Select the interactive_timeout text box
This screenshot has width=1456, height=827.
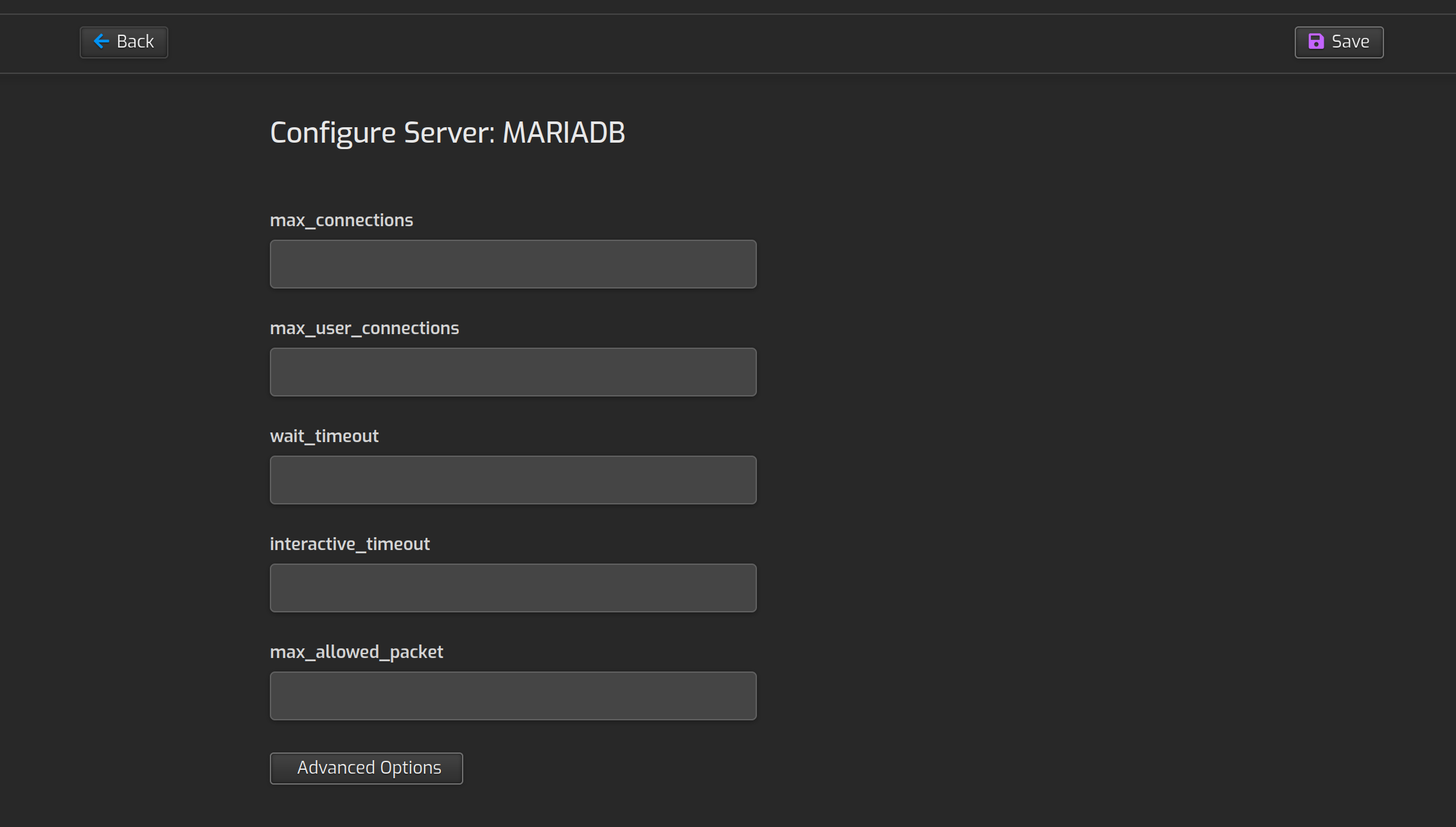click(x=513, y=587)
